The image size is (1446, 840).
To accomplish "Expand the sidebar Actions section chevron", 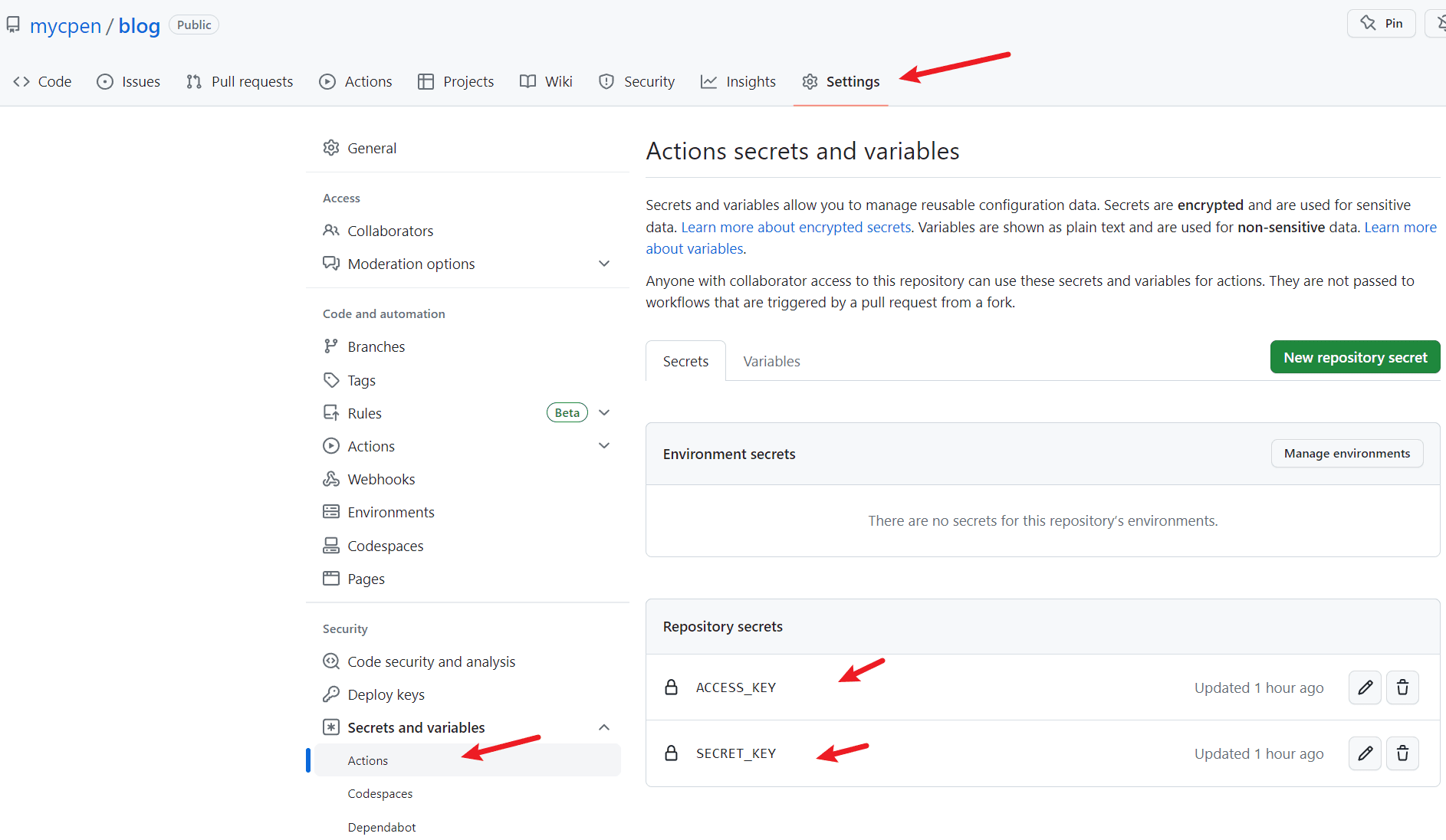I will (604, 446).
